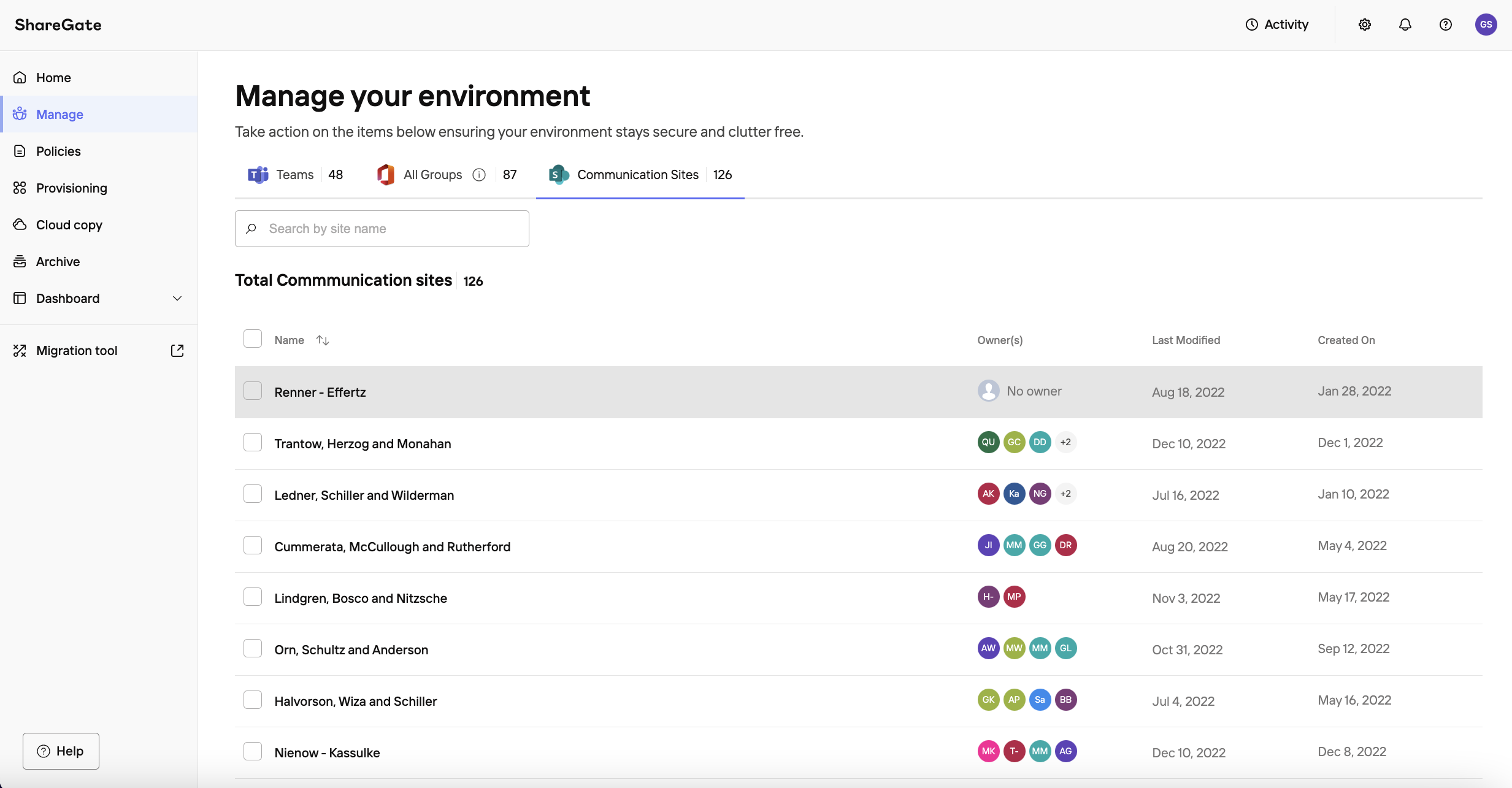The width and height of the screenshot is (1512, 788).
Task: Toggle the select-all checkbox in header
Action: tap(253, 339)
